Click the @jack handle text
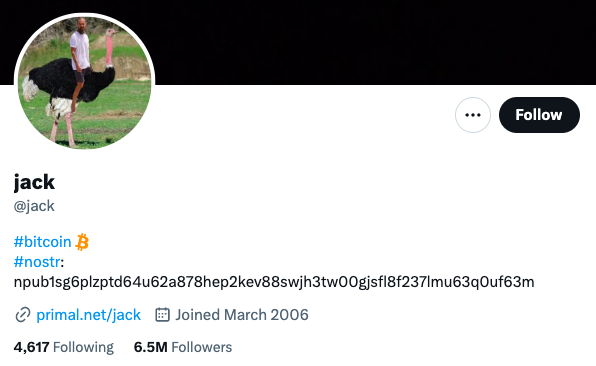The height and width of the screenshot is (366, 596). pyautogui.click(x=34, y=206)
